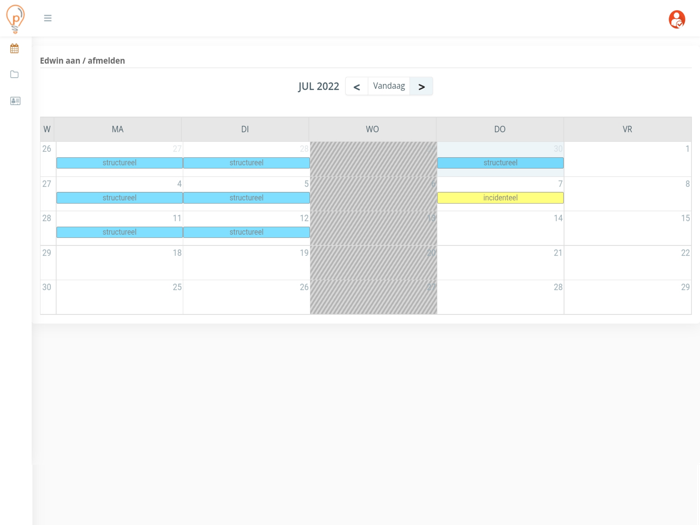Open the folder icon in sidebar
Screen dimensions: 700x525
click(14, 75)
